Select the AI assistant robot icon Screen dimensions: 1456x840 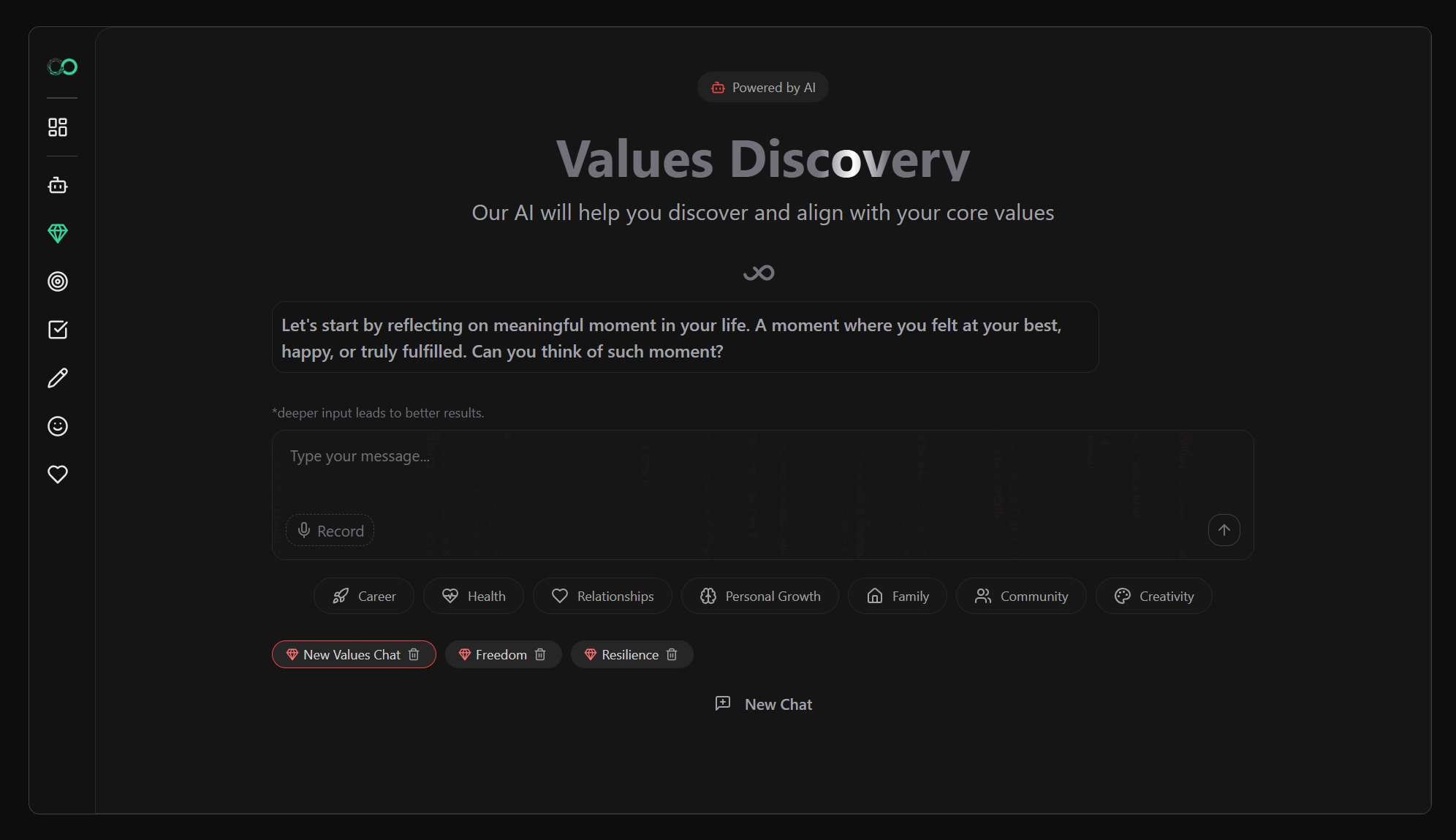[x=57, y=185]
